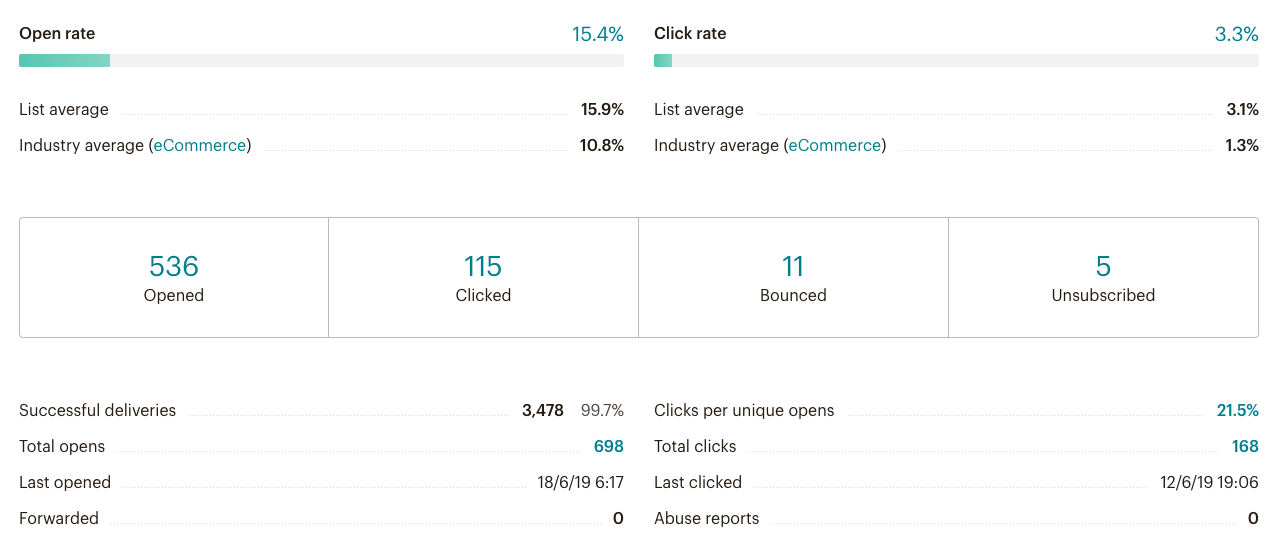Viewport: 1278px width, 545px height.
Task: Select the Last clicked date value
Action: [x=1209, y=482]
